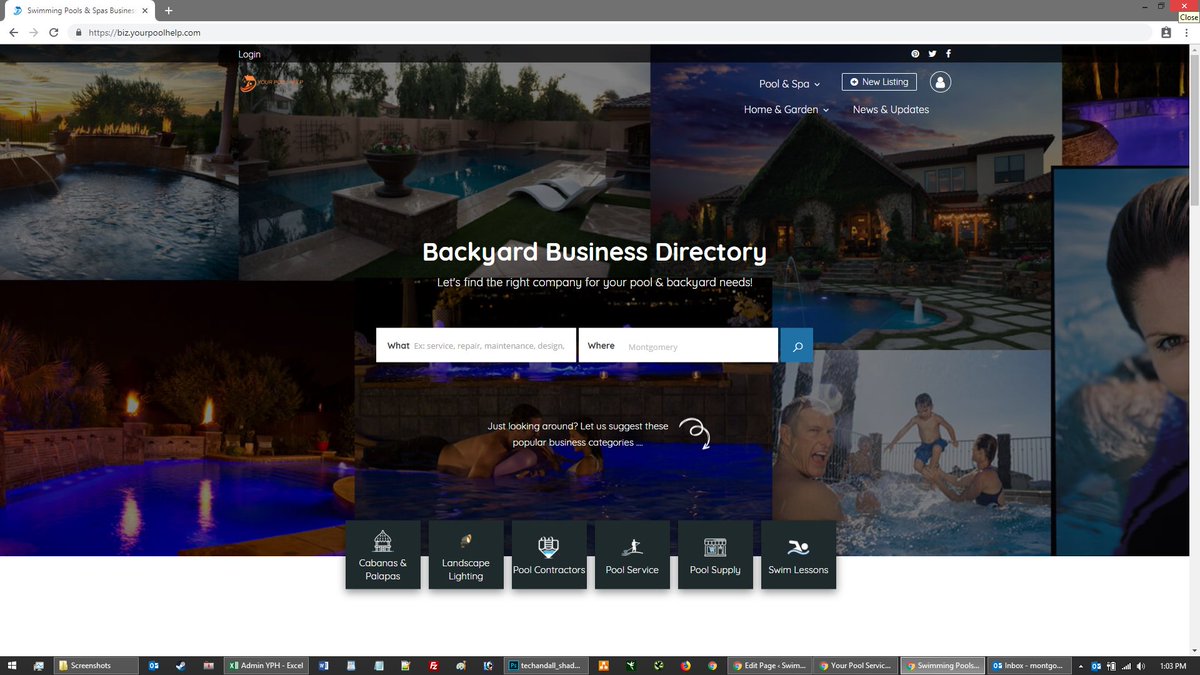
Task: Click the Landscape Lighting category icon
Action: pos(466,554)
